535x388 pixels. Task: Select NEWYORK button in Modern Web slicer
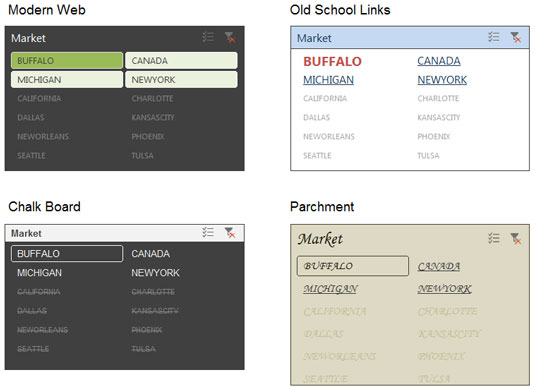point(181,80)
